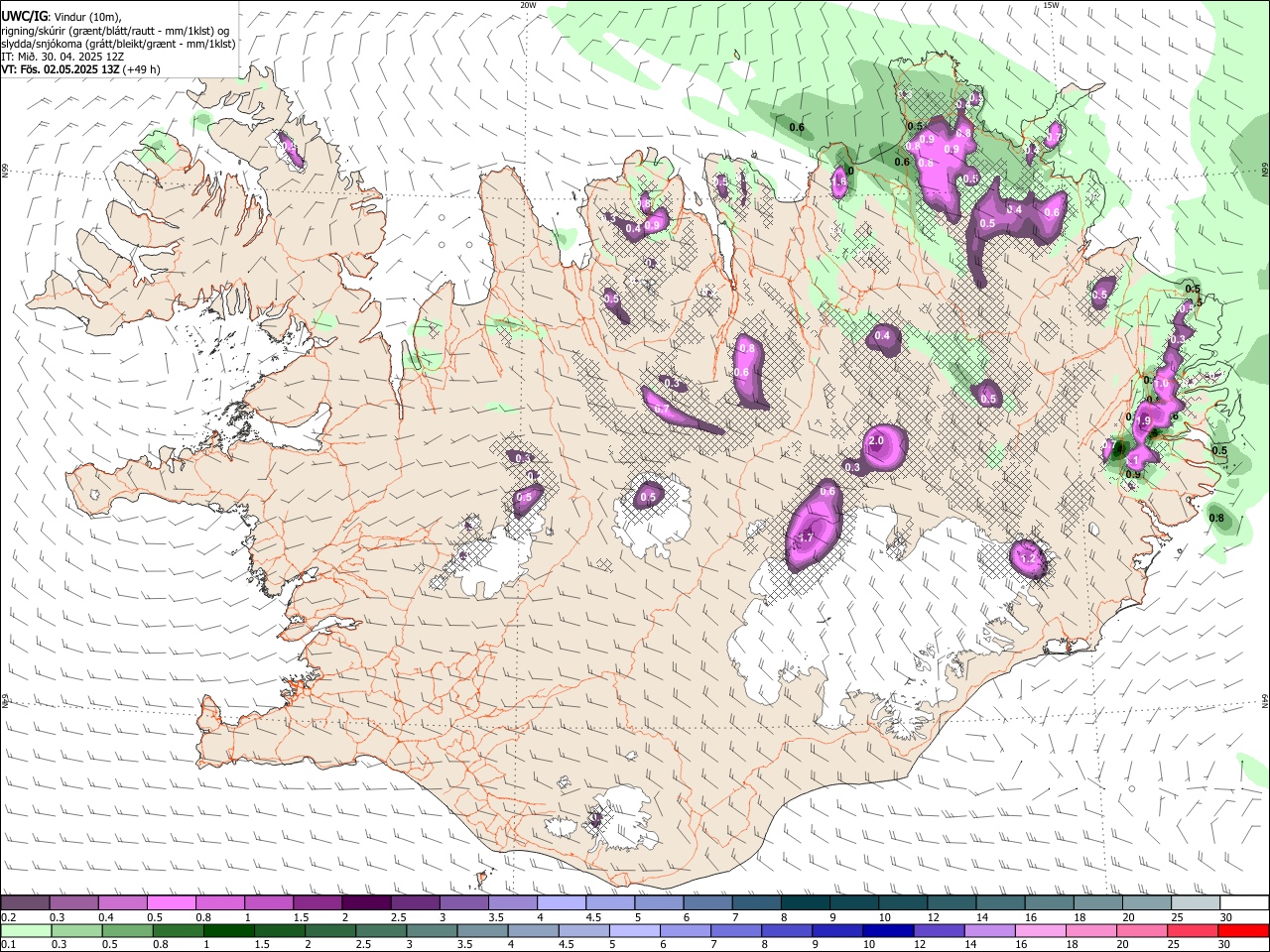This screenshot has width=1270, height=952.
Task: Select the slate 6 swatch in upper legend row
Action: (x=707, y=903)
